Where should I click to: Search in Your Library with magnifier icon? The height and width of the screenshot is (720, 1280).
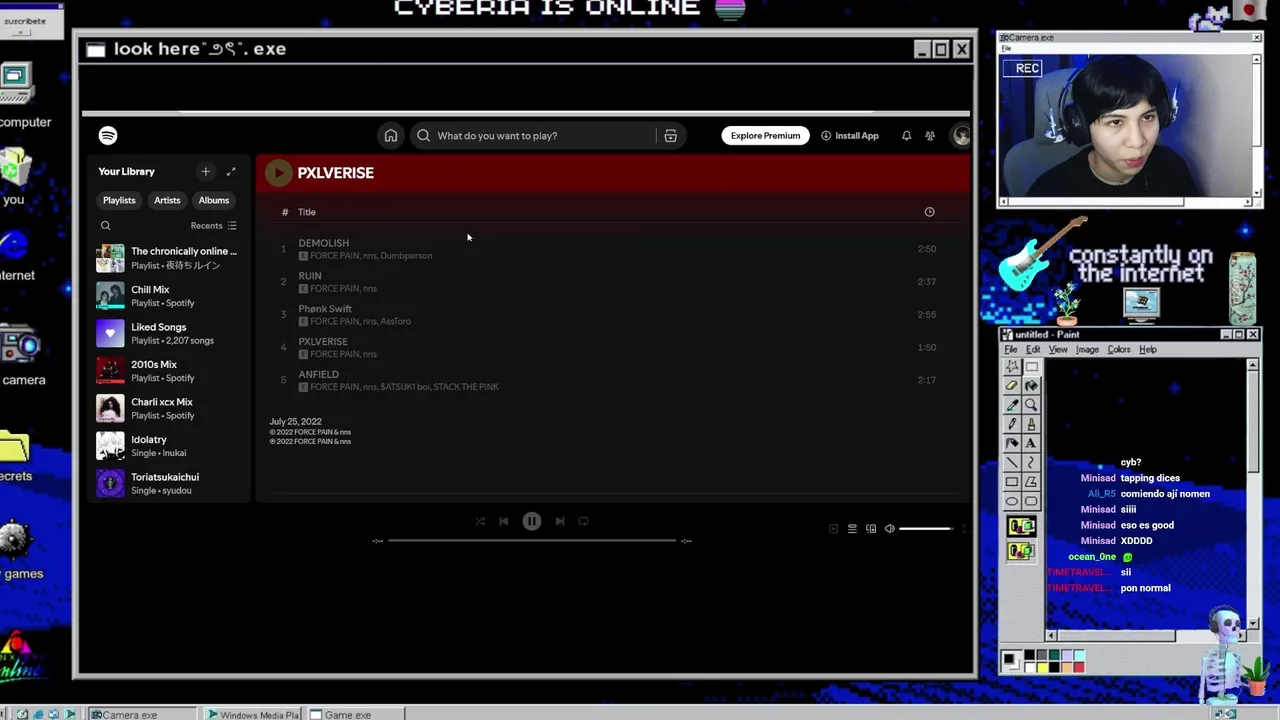105,225
